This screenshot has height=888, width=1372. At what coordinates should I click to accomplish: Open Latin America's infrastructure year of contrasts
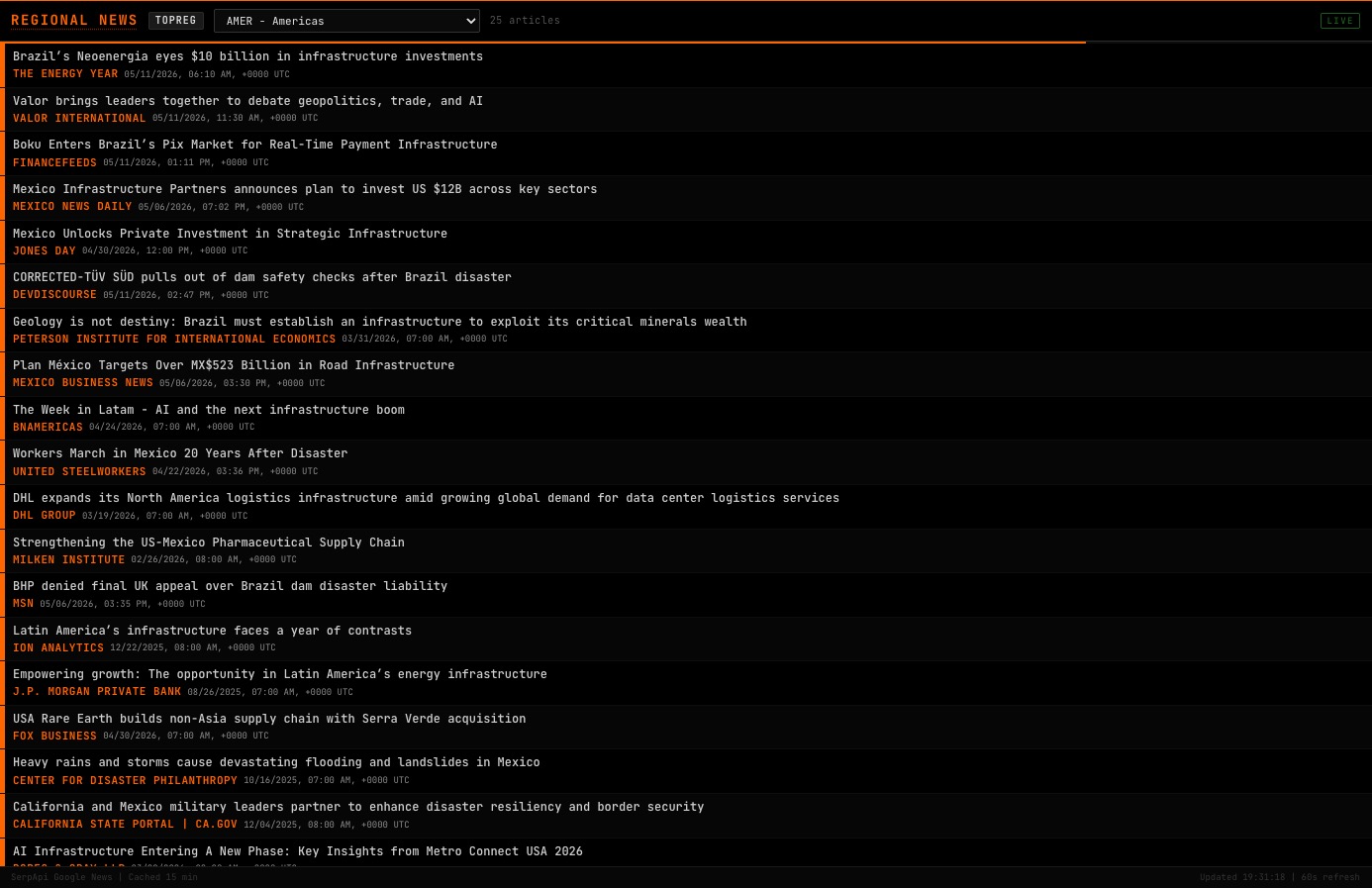212,631
